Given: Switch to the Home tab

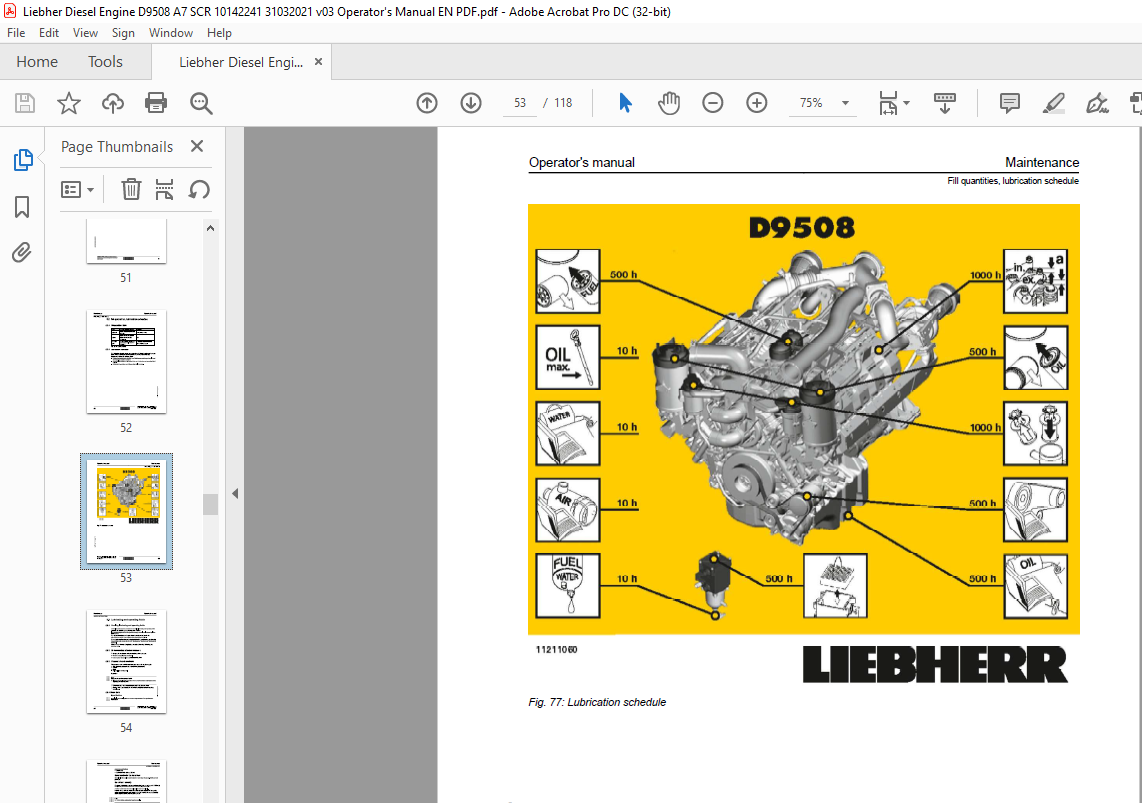Looking at the screenshot, I should pos(37,62).
